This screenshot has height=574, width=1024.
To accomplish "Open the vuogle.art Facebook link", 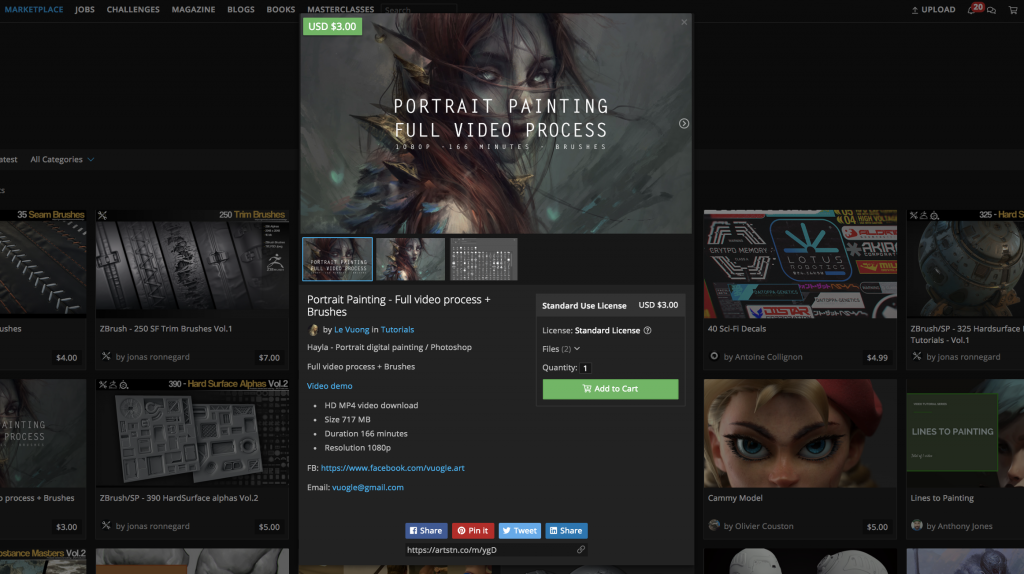I will 392,468.
